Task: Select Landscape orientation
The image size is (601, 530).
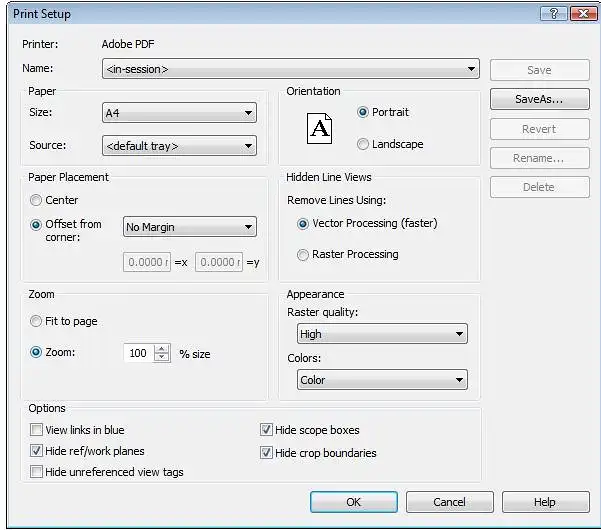Action: click(363, 144)
